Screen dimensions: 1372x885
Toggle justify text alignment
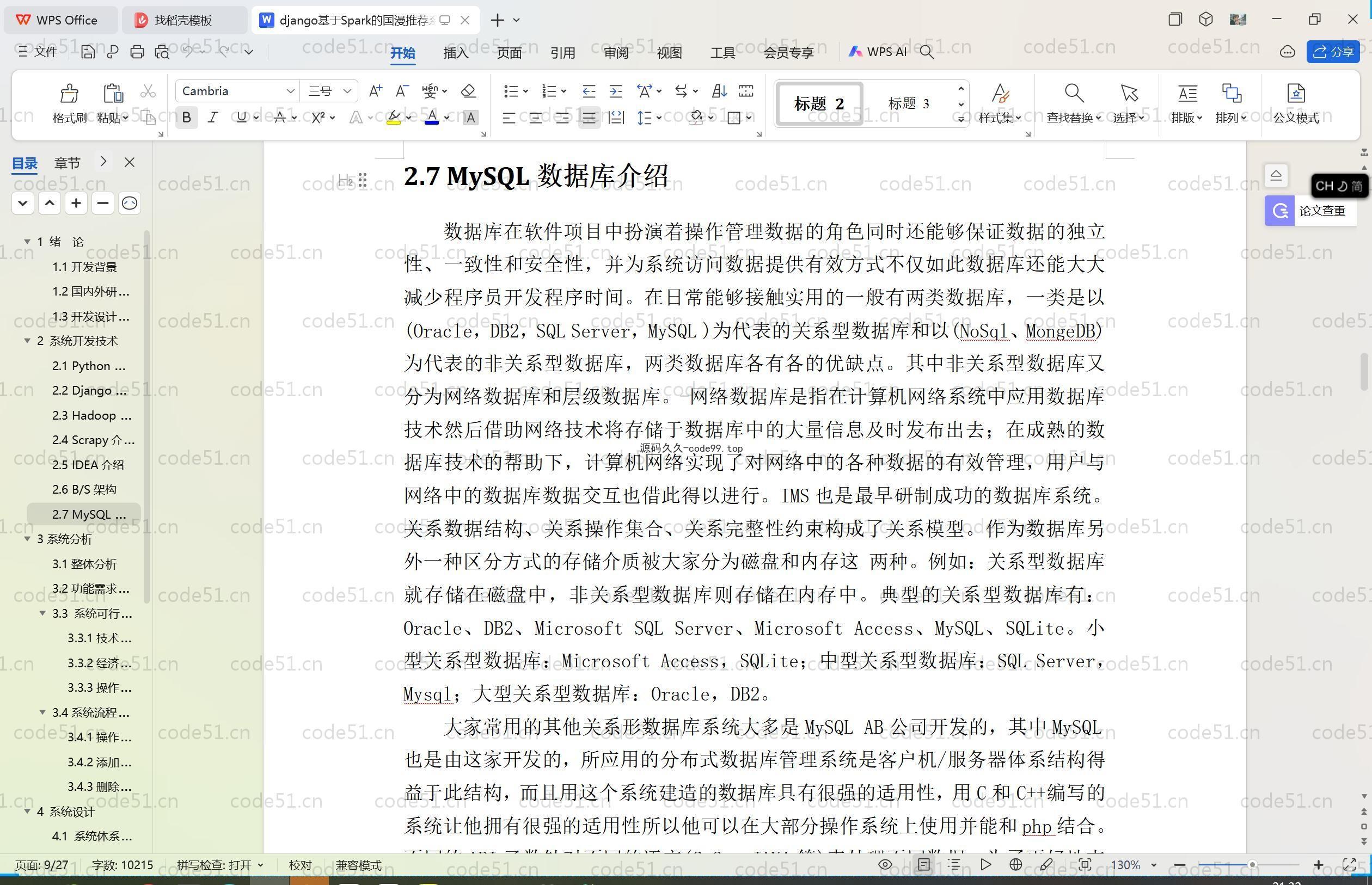tap(589, 118)
